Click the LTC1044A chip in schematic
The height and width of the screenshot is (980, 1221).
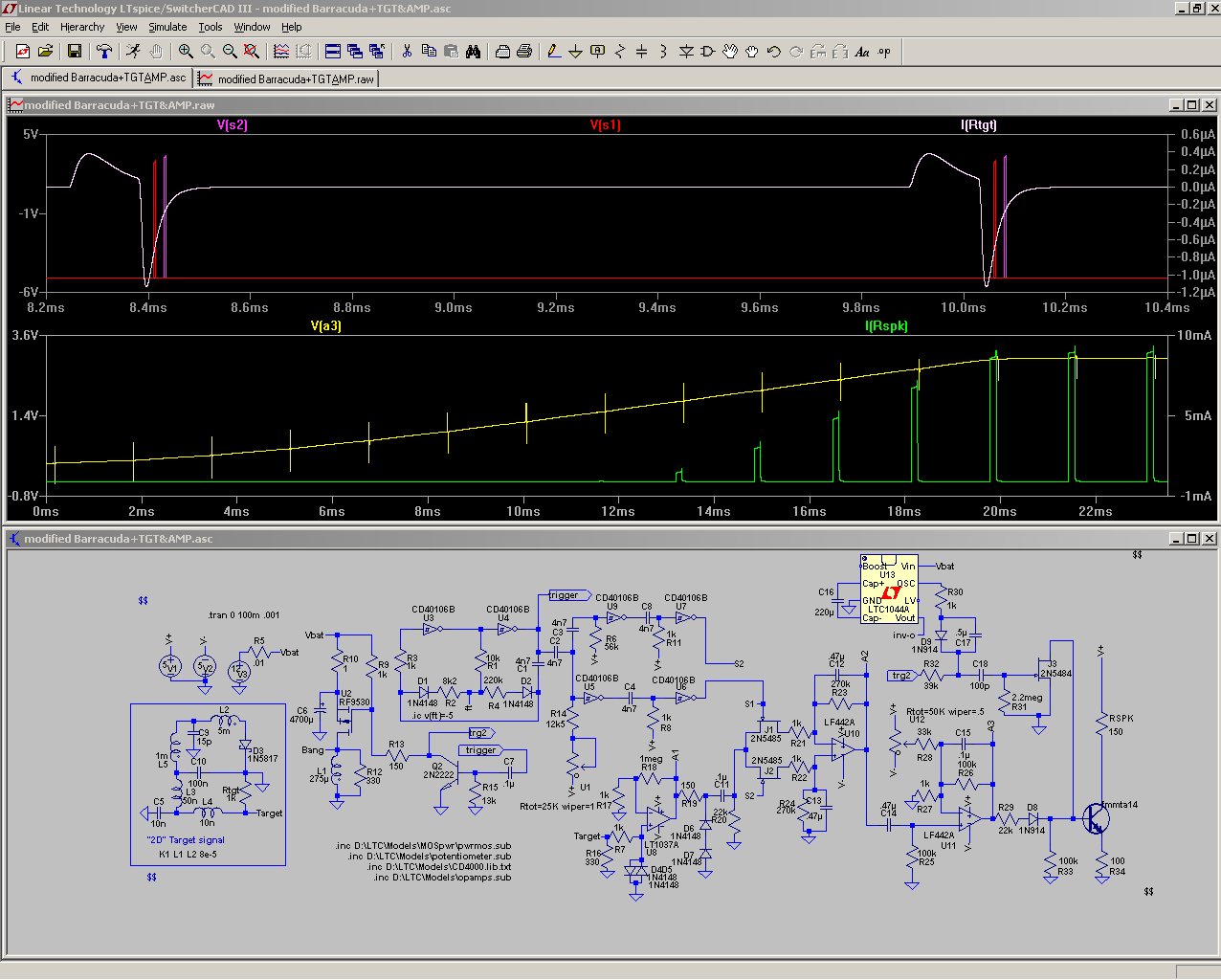click(889, 590)
